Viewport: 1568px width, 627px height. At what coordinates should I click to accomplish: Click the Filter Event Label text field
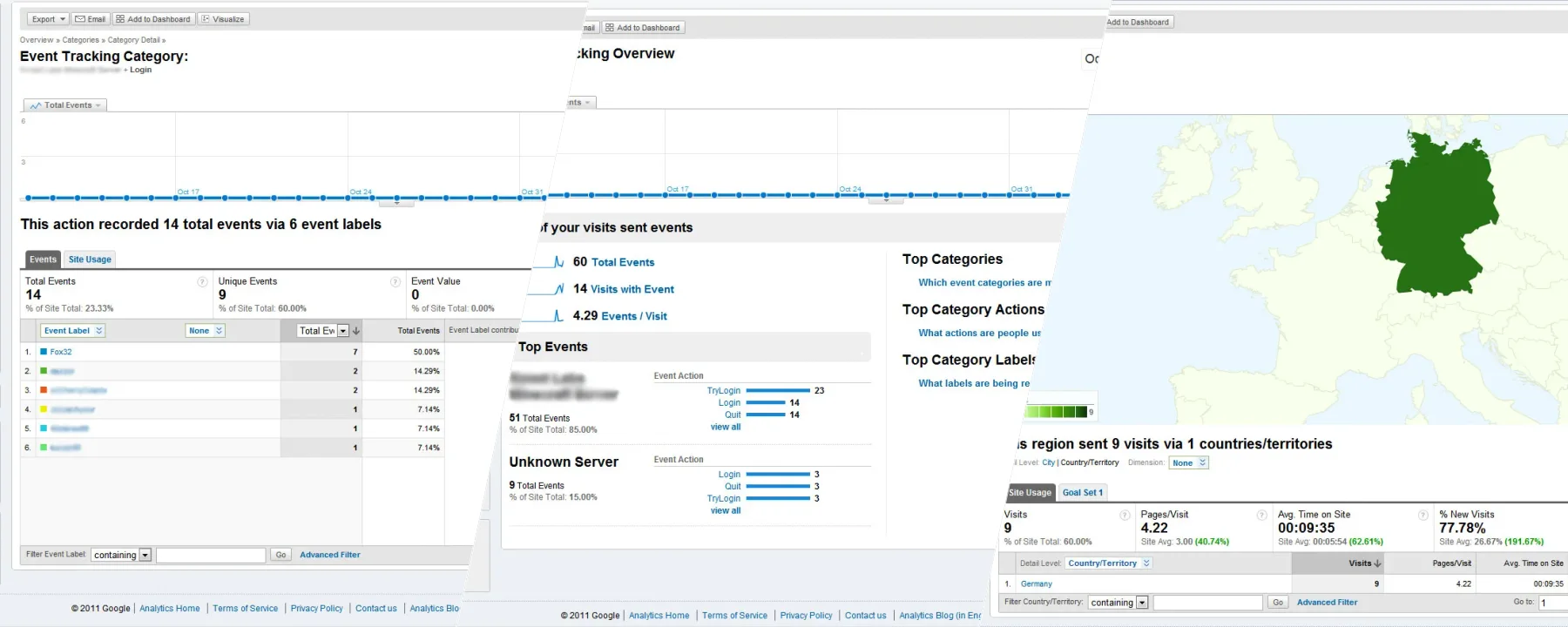pos(211,555)
